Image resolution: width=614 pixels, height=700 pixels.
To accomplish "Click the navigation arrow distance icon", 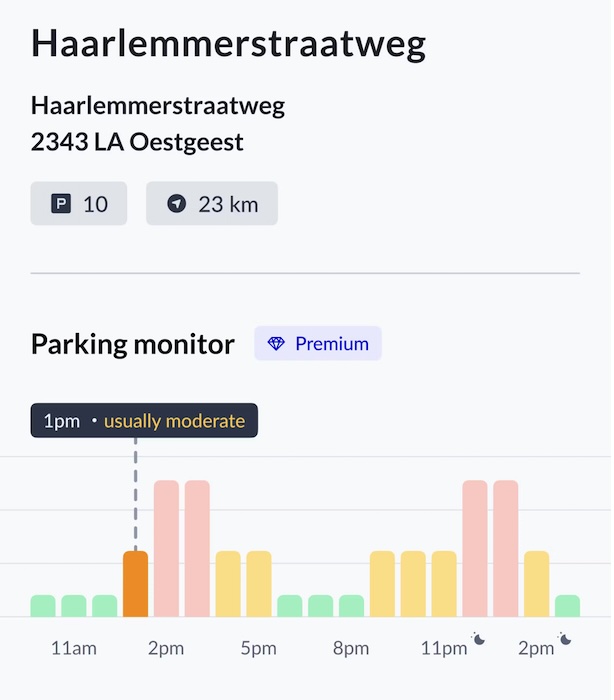I will 177,204.
